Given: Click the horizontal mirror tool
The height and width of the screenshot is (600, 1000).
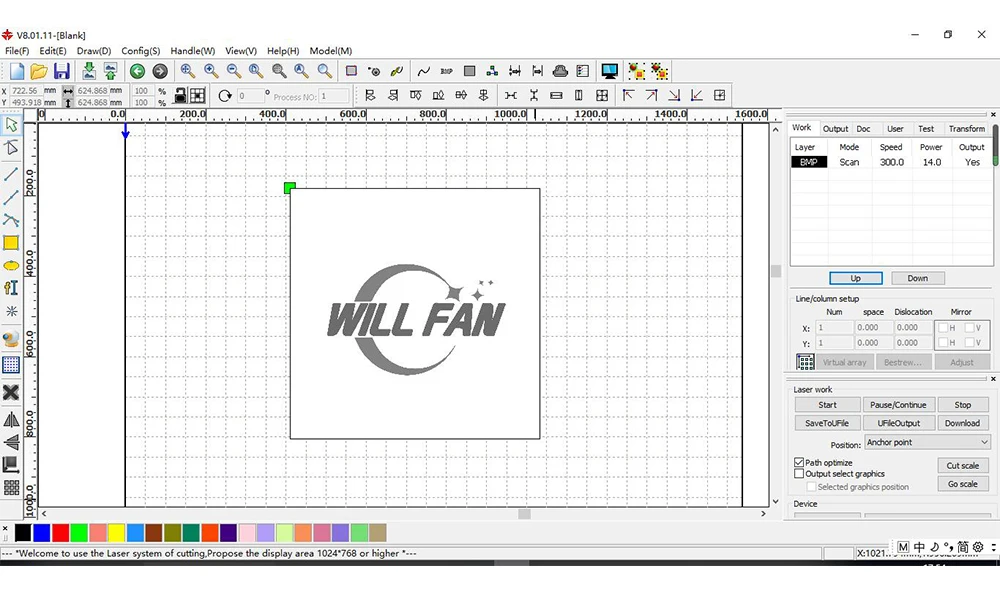Looking at the screenshot, I should click(11, 420).
